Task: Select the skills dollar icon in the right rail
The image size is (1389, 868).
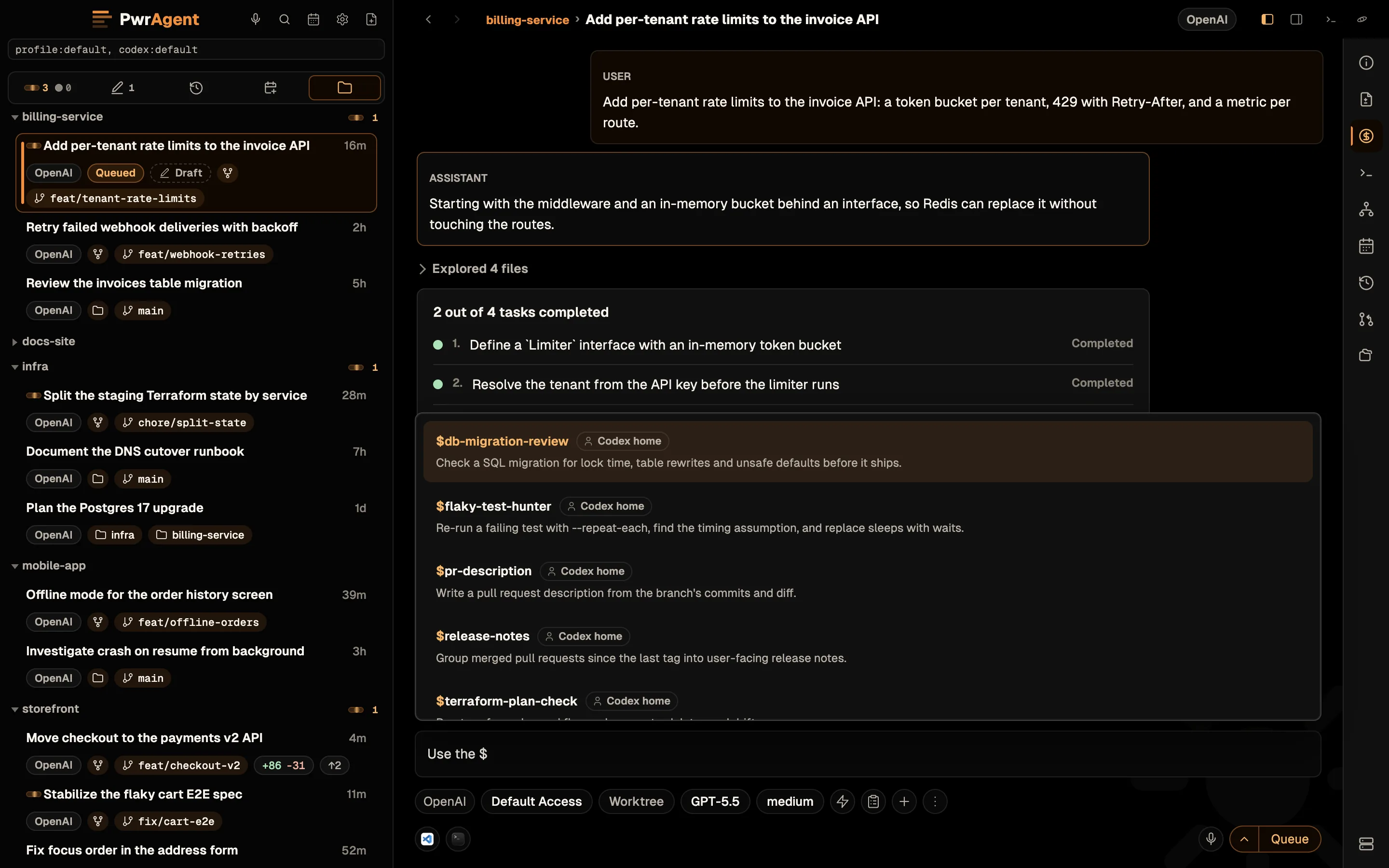Action: (x=1366, y=136)
